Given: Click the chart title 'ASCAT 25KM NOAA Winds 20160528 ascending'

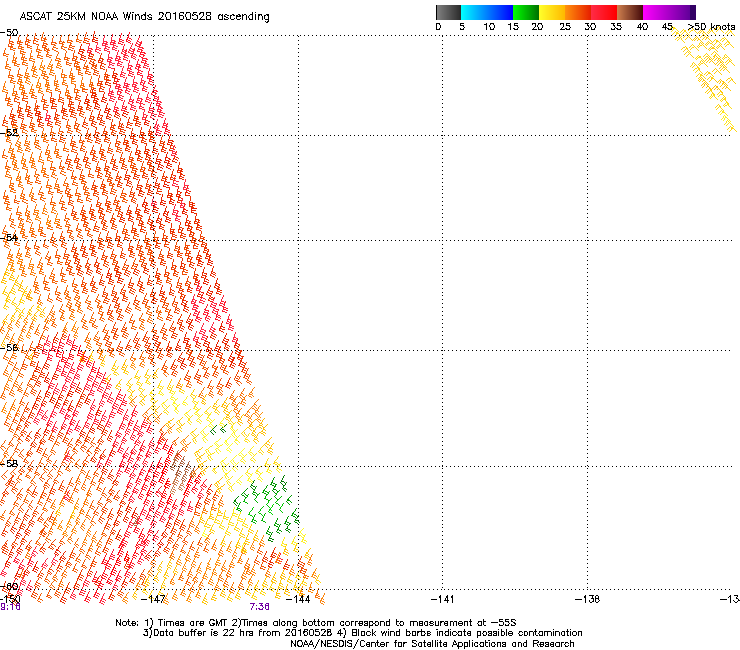Looking at the screenshot, I should 144,17.
